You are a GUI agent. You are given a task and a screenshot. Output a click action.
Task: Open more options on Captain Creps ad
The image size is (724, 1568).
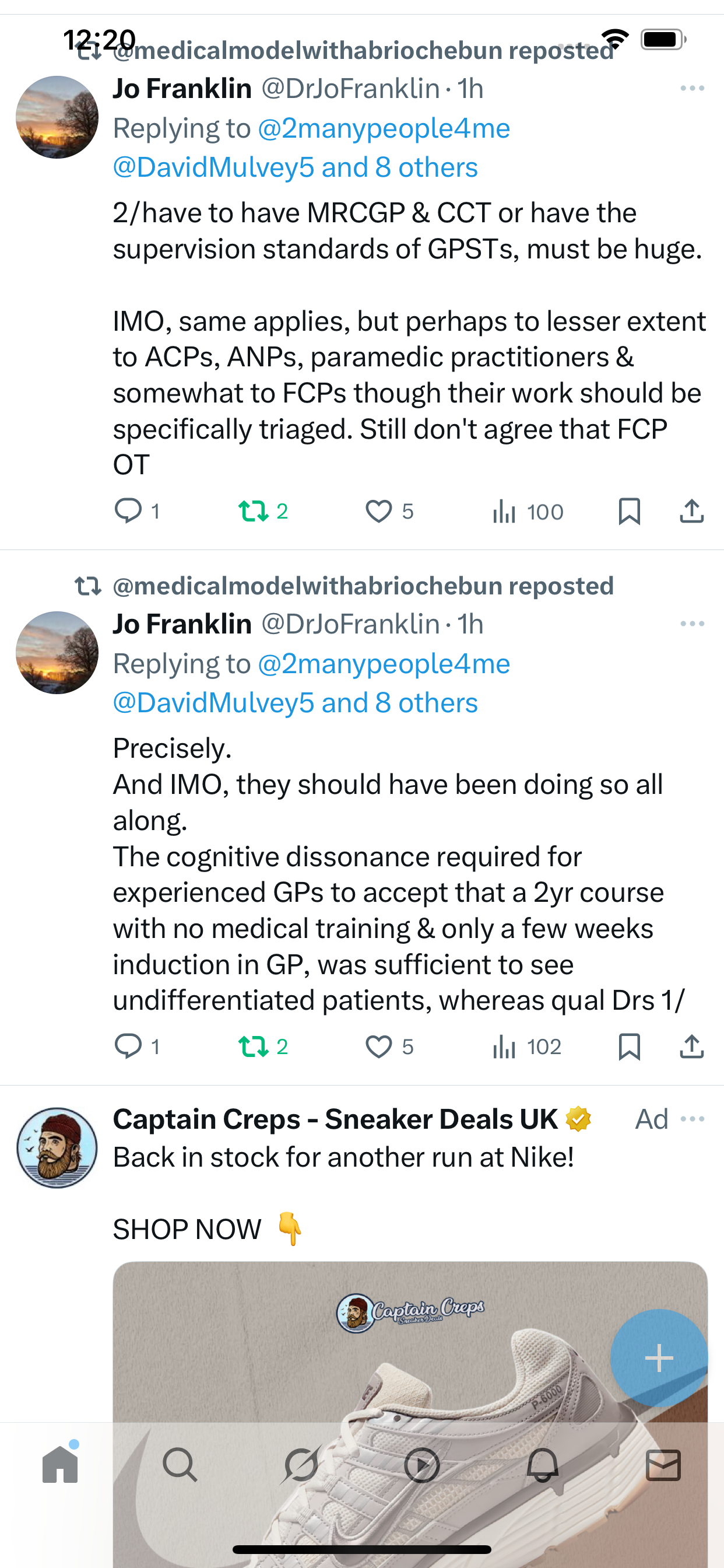coord(693,1119)
